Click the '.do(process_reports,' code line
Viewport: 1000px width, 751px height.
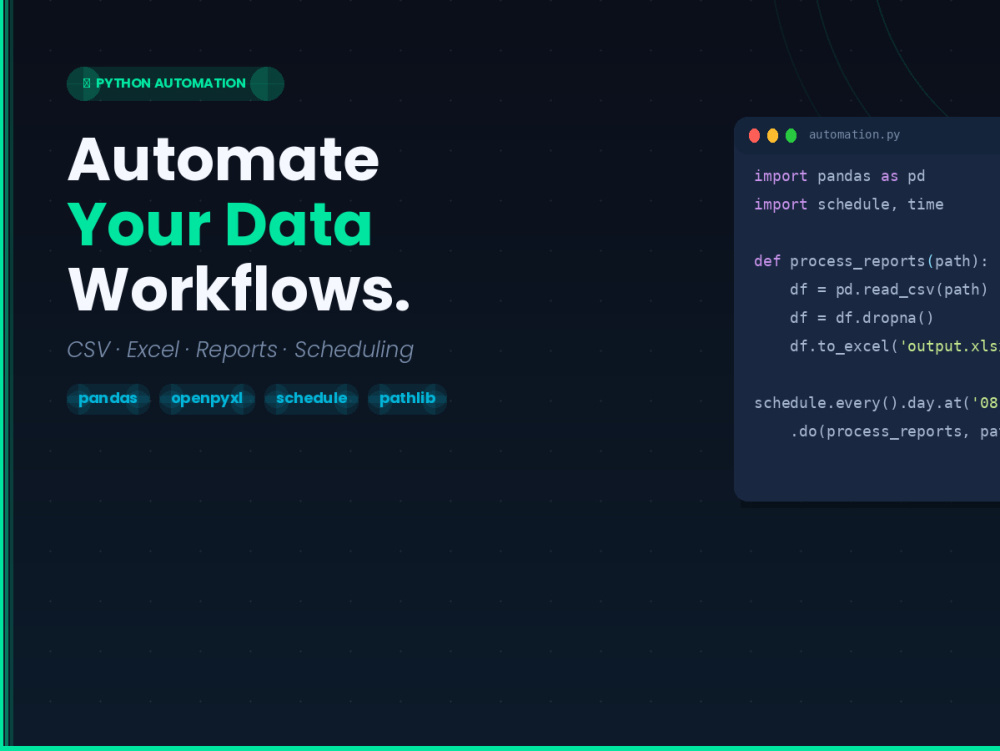click(895, 432)
